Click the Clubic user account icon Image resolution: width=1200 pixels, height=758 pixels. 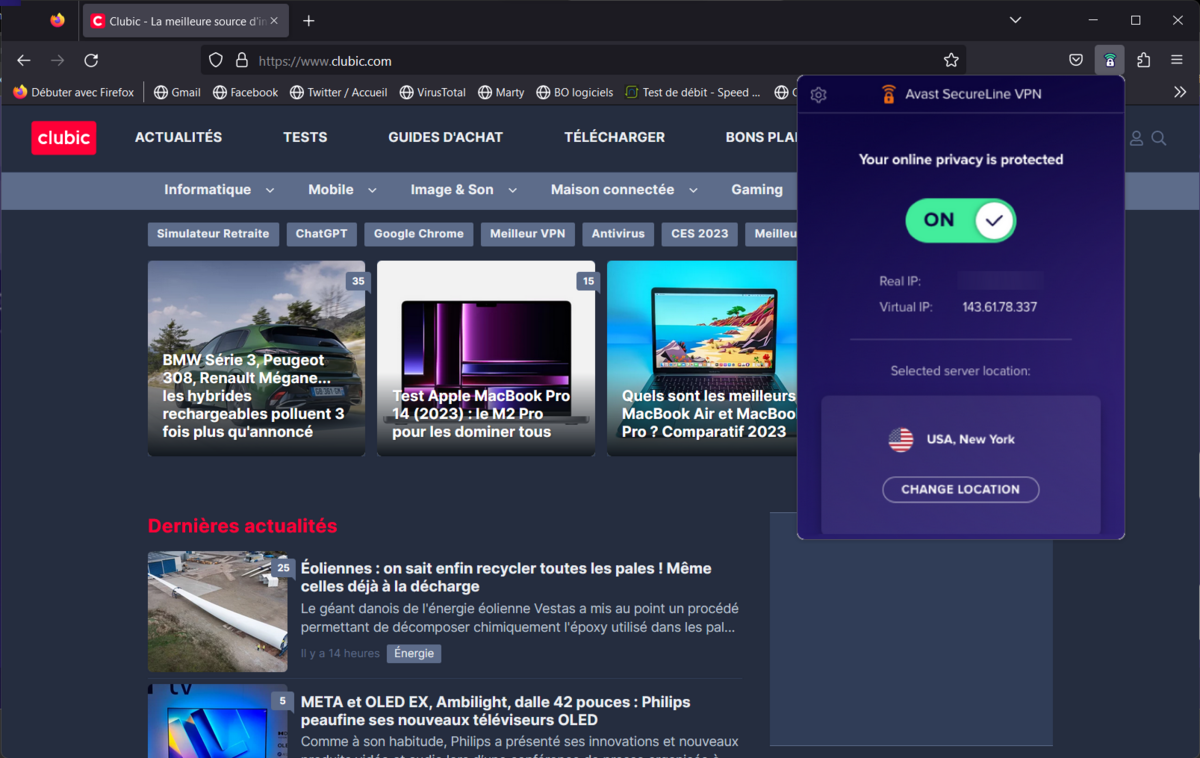(1136, 138)
